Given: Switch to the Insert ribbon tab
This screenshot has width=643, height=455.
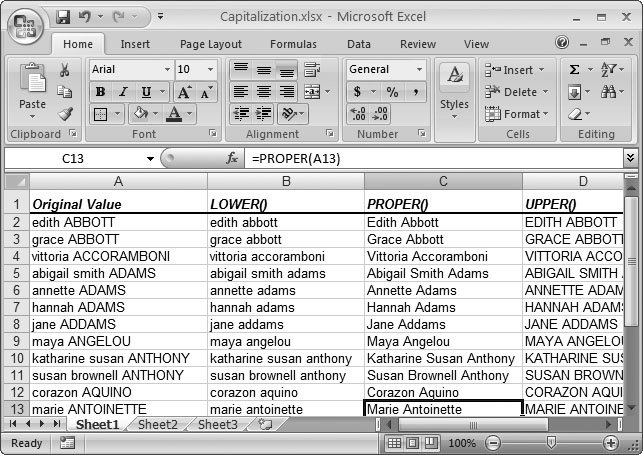Looking at the screenshot, I should pos(135,44).
